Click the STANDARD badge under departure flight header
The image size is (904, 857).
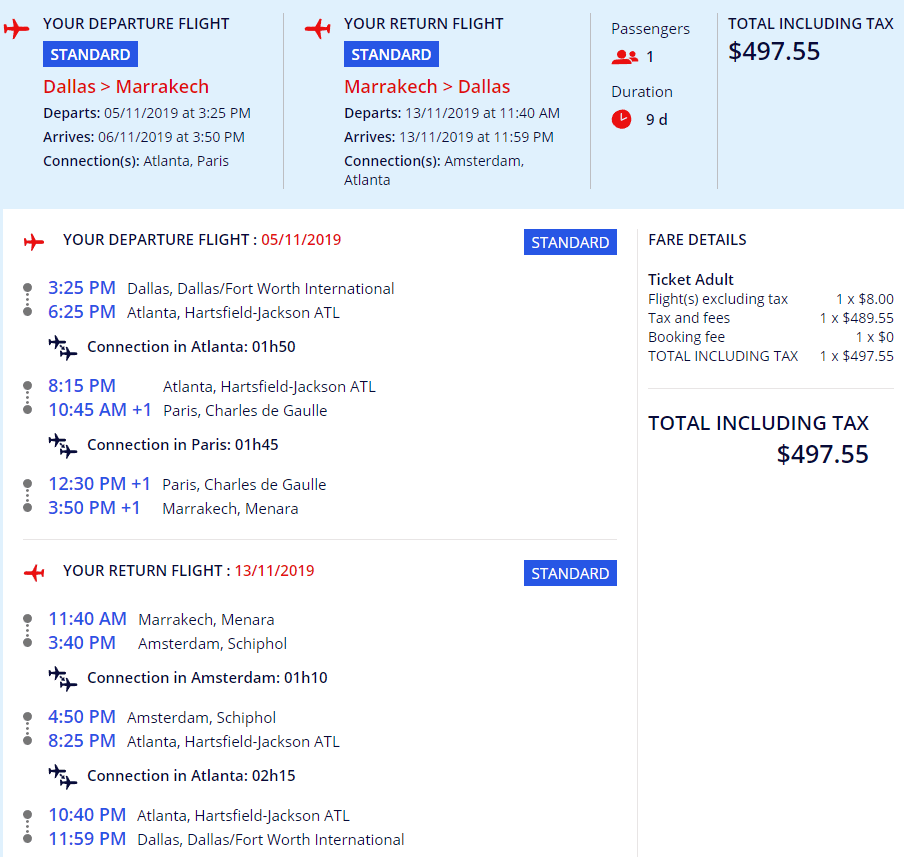click(x=91, y=54)
